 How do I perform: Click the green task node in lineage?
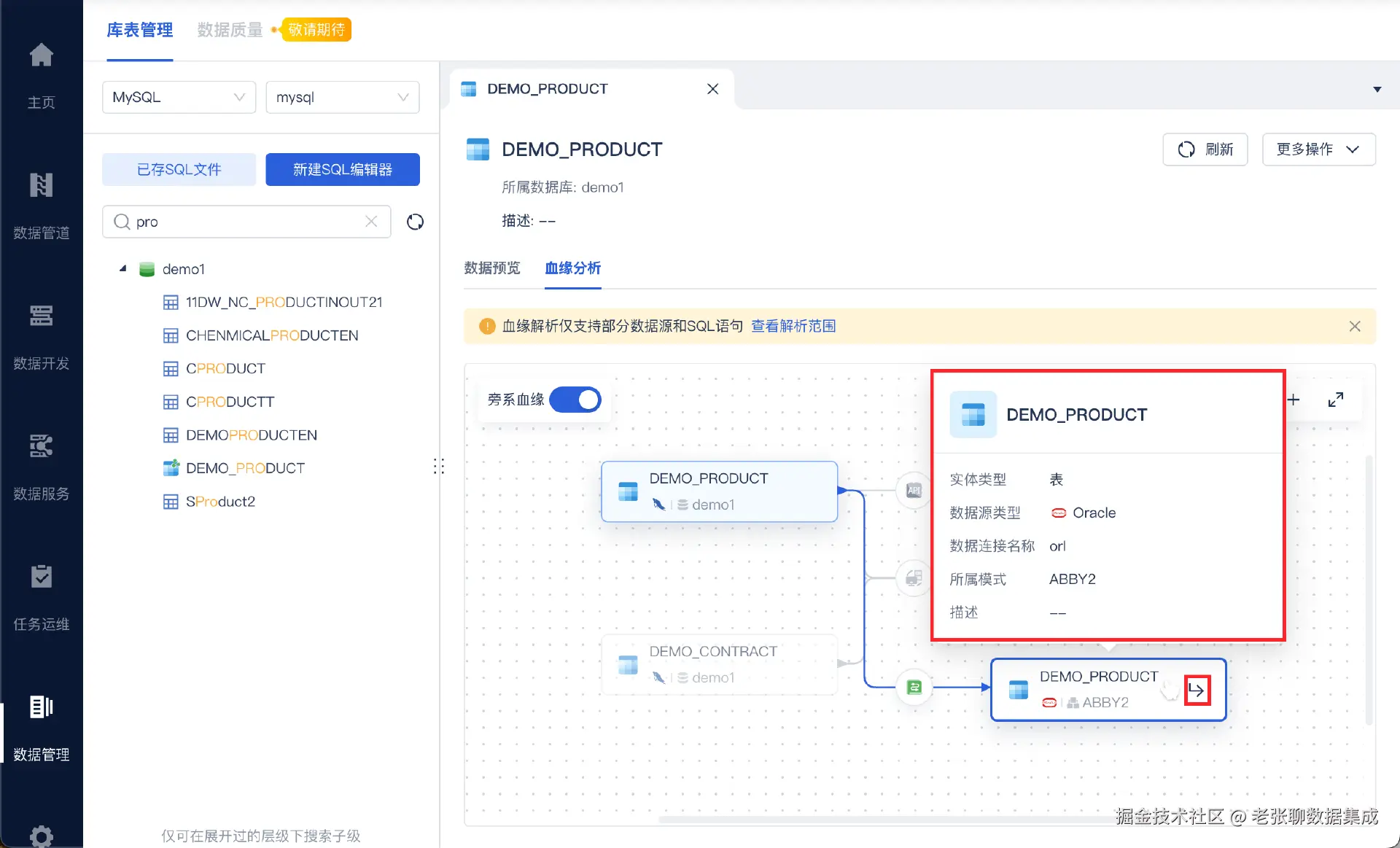click(914, 687)
